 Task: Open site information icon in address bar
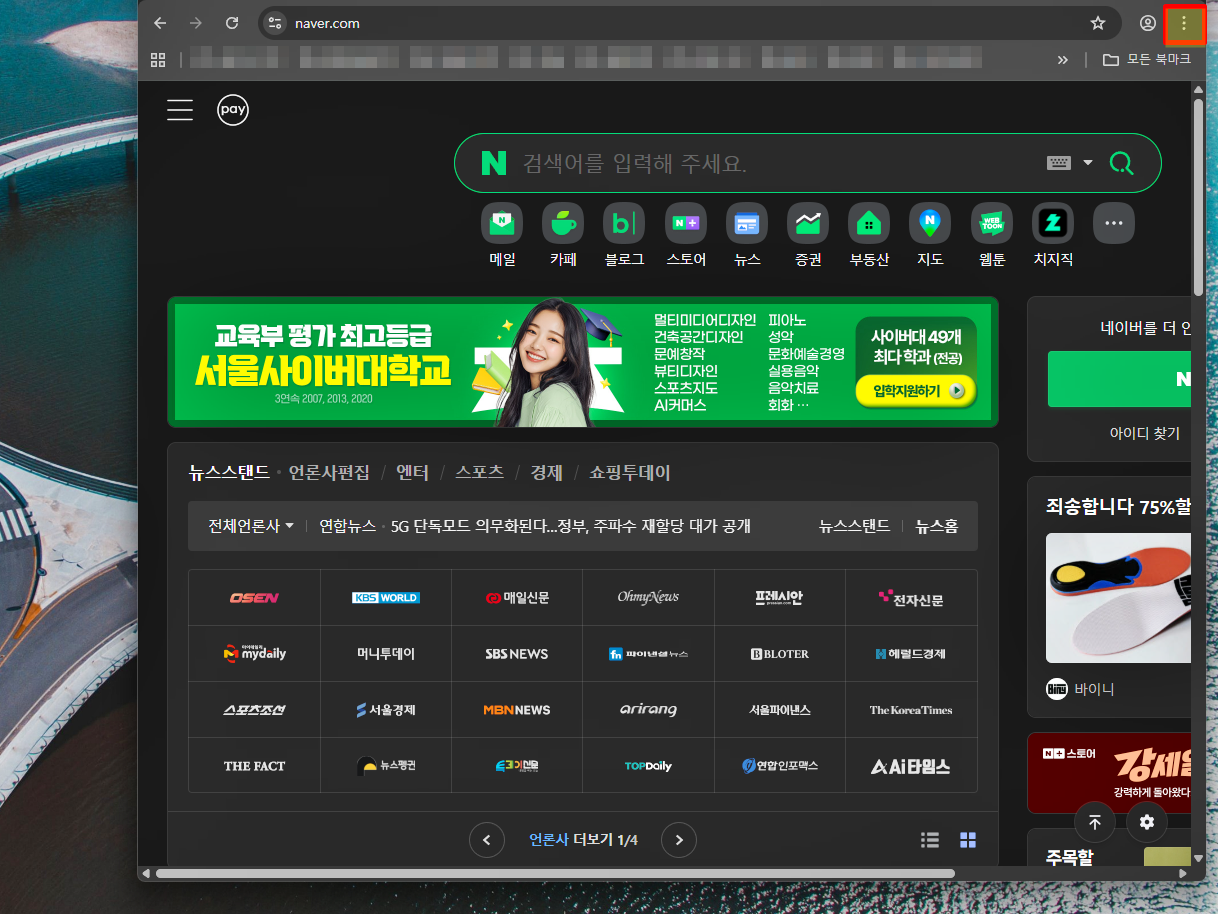[x=275, y=23]
